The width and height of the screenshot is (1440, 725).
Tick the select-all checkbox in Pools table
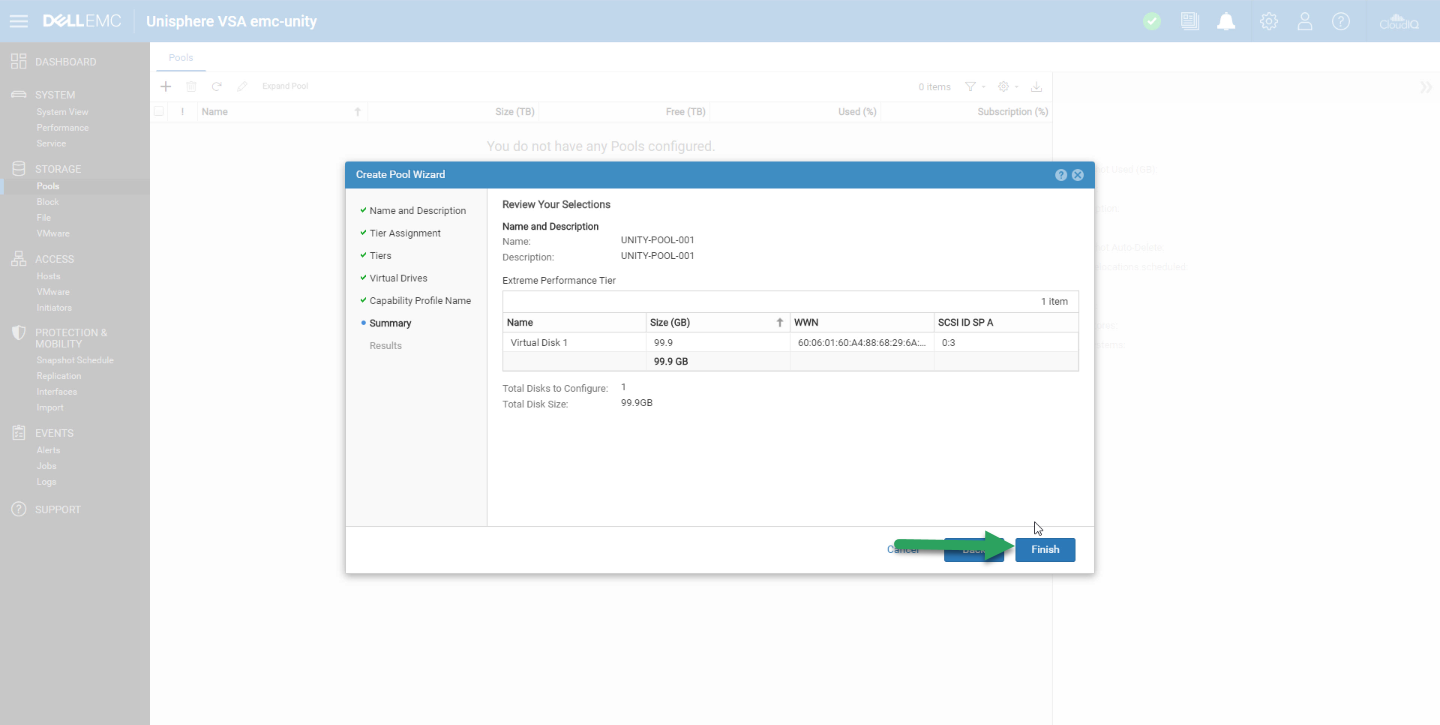pyautogui.click(x=159, y=112)
